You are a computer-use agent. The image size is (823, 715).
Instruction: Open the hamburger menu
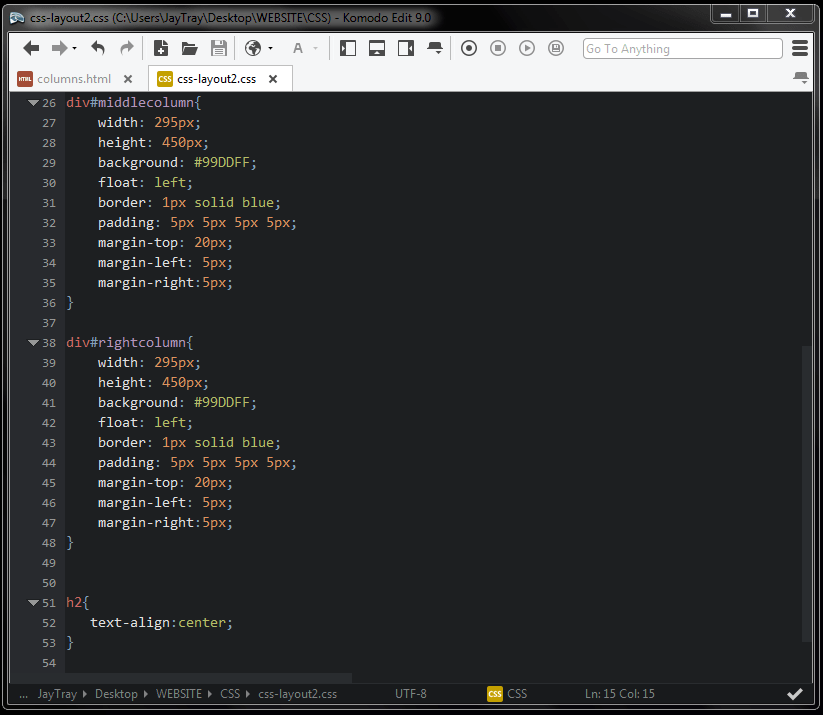click(x=799, y=47)
